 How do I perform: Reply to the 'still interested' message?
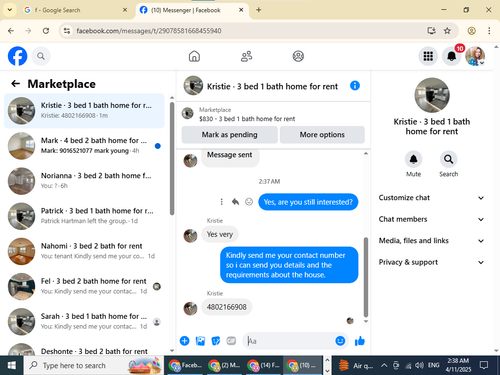click(x=235, y=202)
